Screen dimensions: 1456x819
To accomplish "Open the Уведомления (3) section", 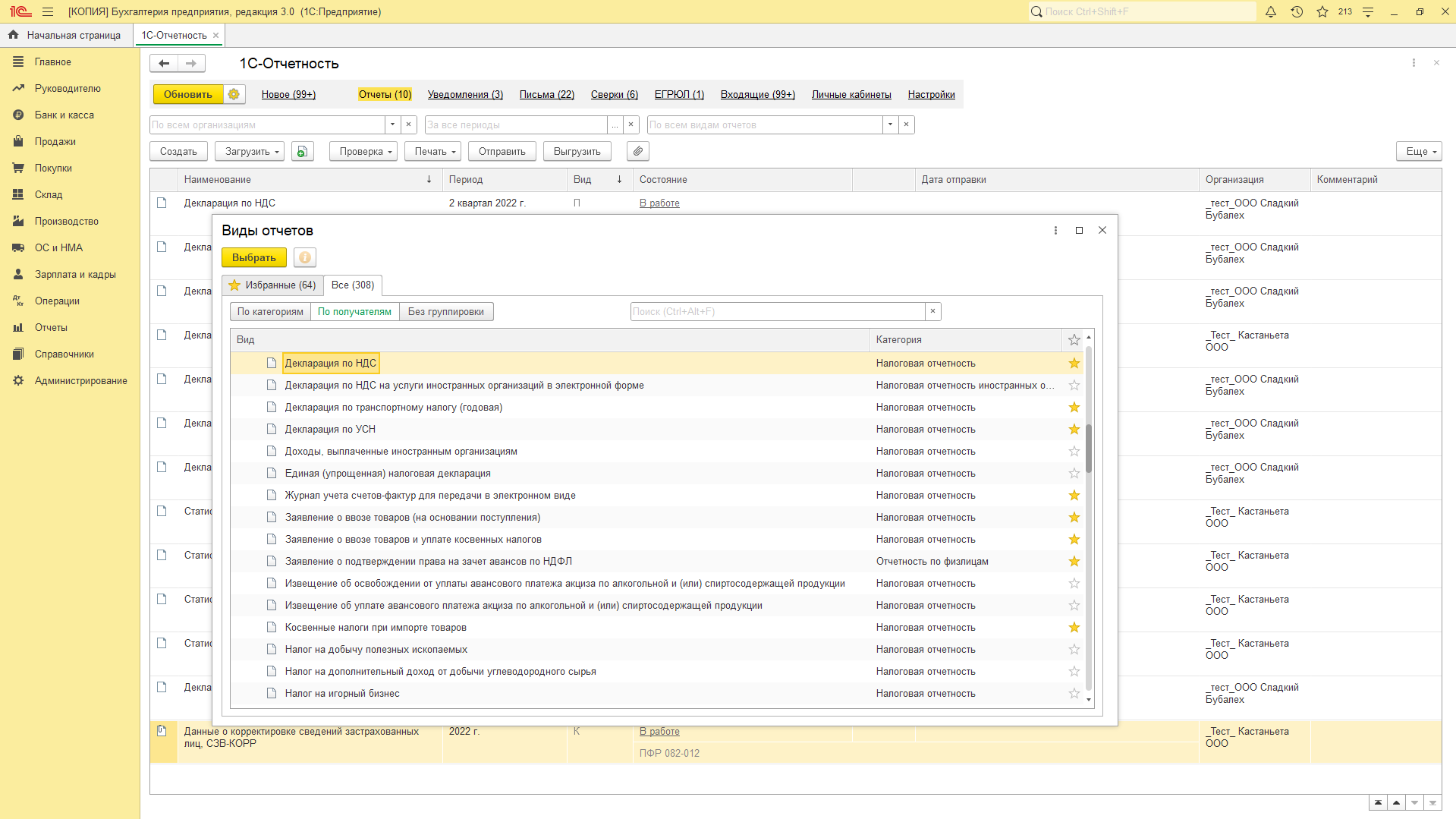I will [x=465, y=94].
